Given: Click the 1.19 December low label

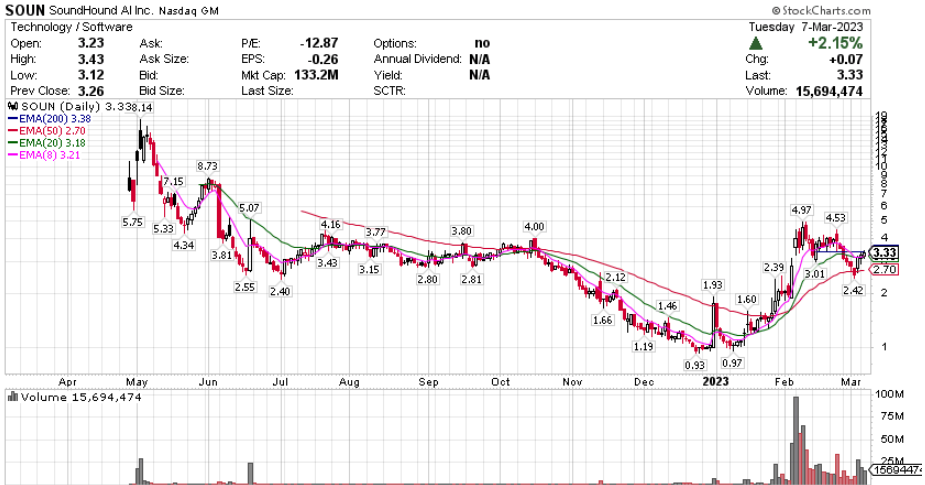Looking at the screenshot, I should pyautogui.click(x=644, y=347).
